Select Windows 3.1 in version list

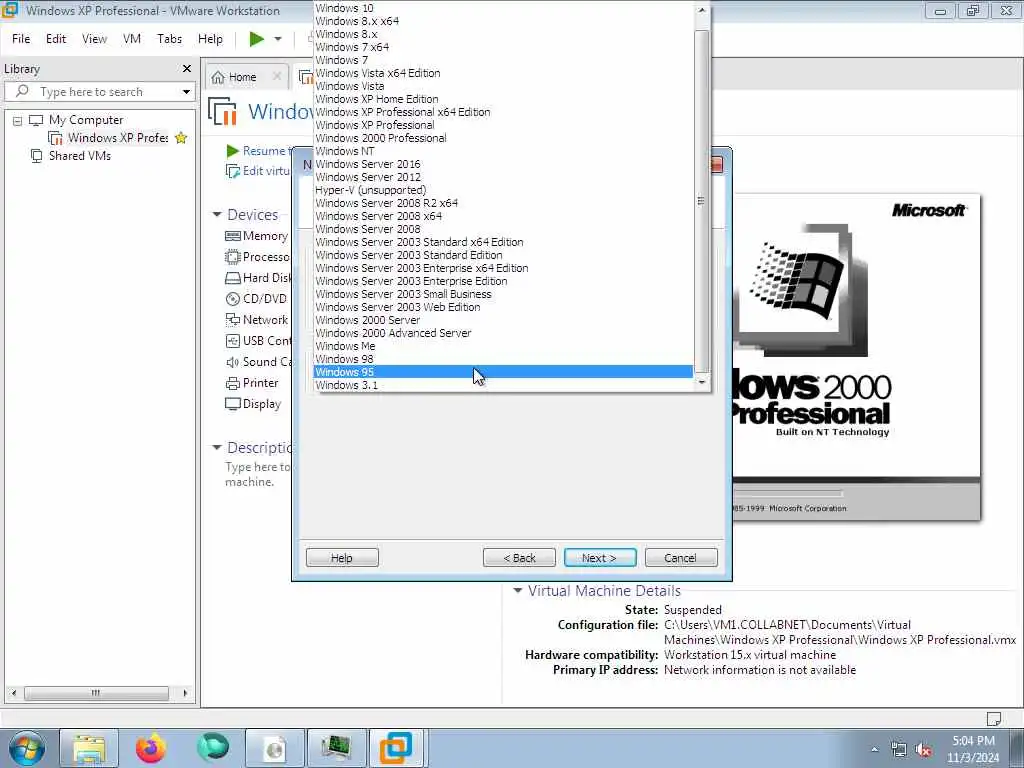pos(503,385)
